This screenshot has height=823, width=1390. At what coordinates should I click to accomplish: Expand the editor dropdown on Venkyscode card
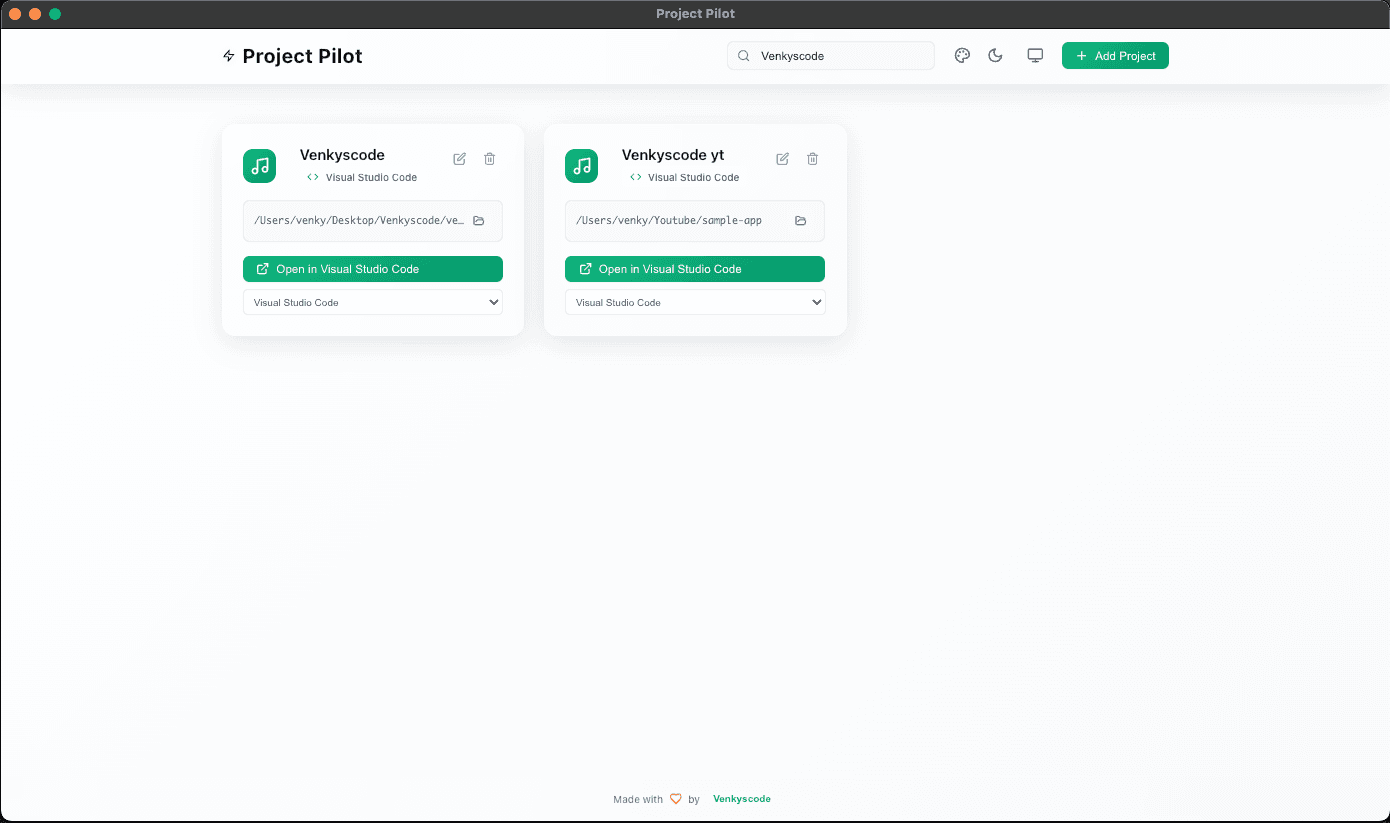pos(372,302)
